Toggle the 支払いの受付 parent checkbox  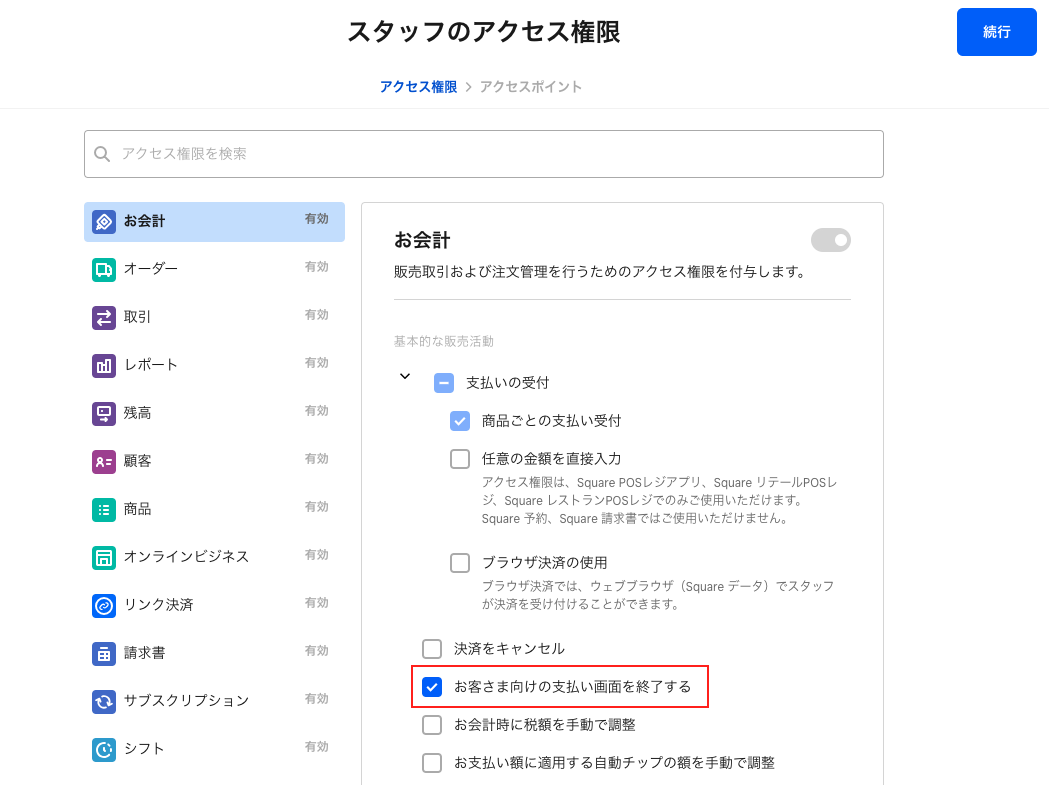point(444,383)
